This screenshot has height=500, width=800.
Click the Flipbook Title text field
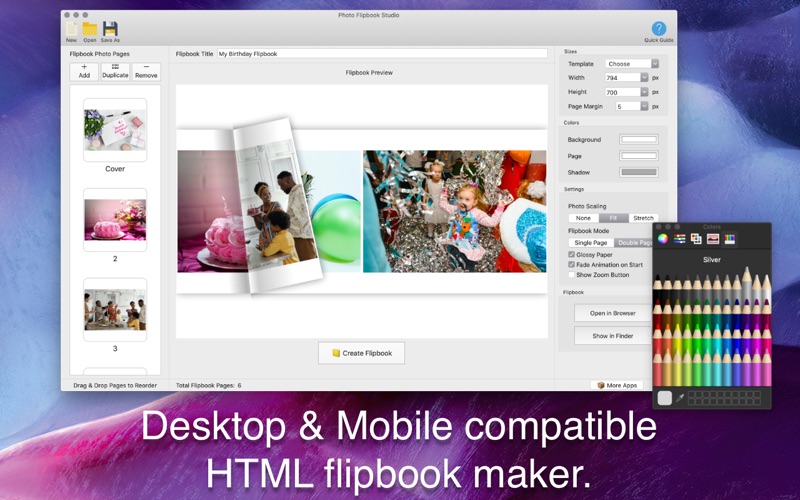tap(382, 54)
